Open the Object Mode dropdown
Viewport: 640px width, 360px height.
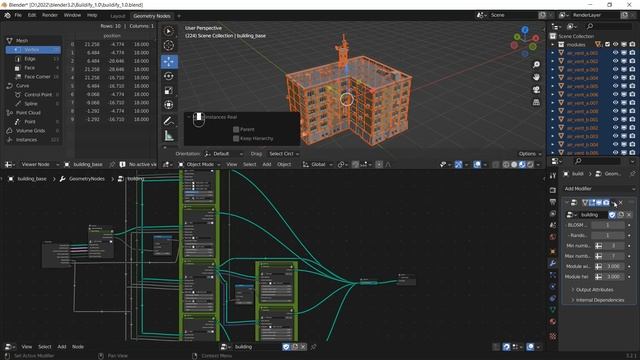[x=199, y=164]
